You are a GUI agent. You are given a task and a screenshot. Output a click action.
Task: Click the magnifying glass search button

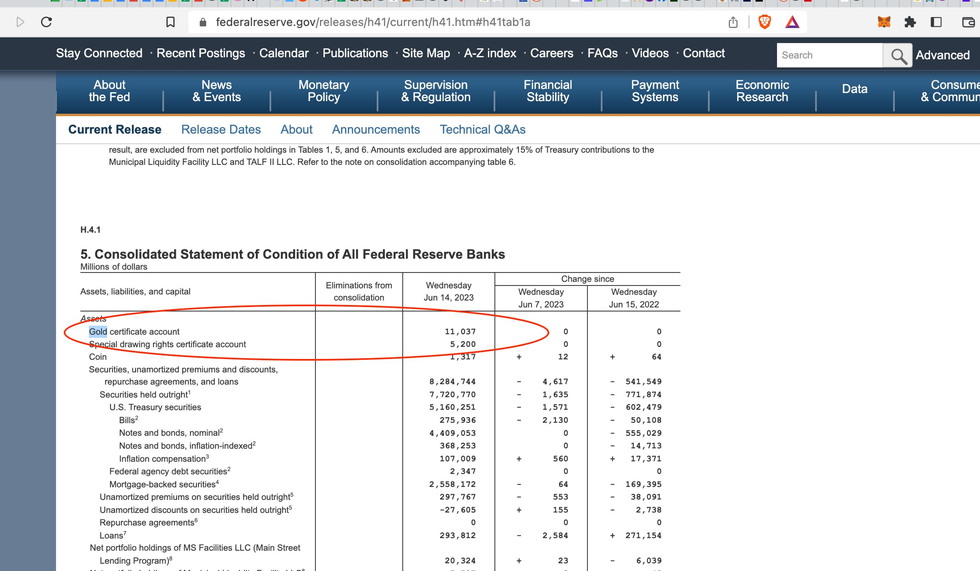[x=899, y=56]
